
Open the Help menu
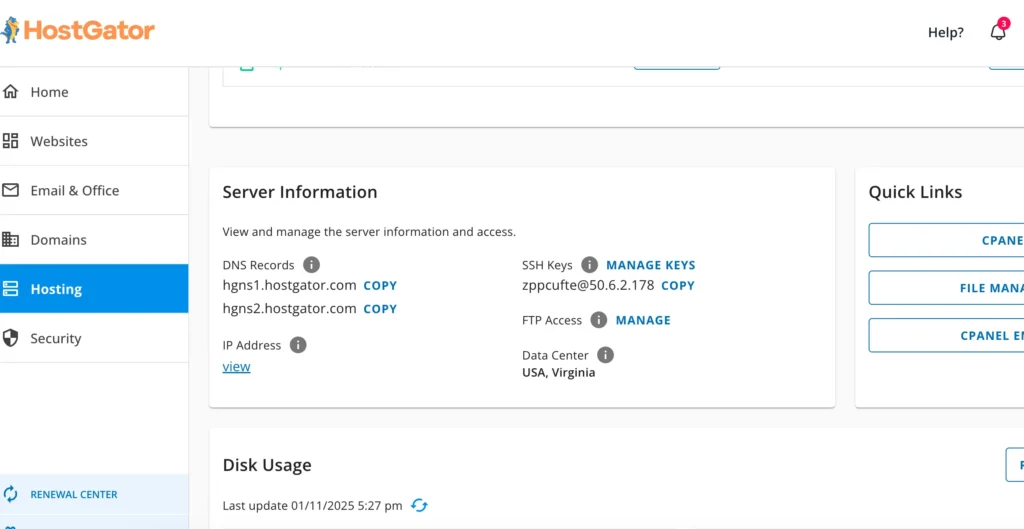click(945, 32)
